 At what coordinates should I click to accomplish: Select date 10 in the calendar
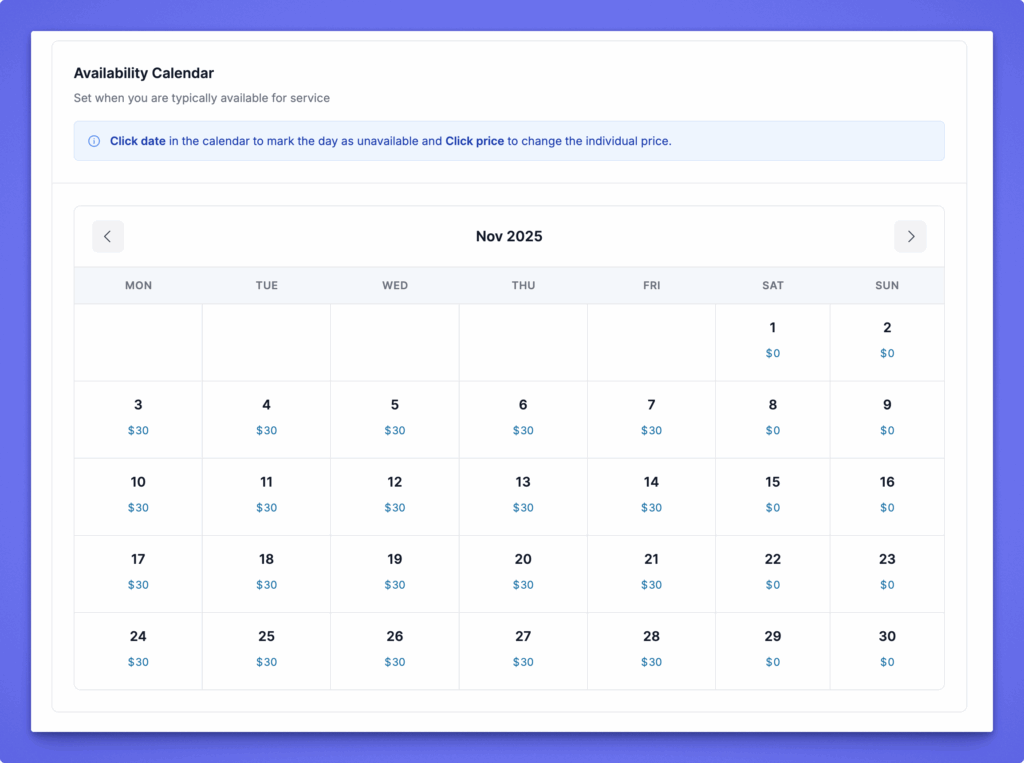point(138,482)
